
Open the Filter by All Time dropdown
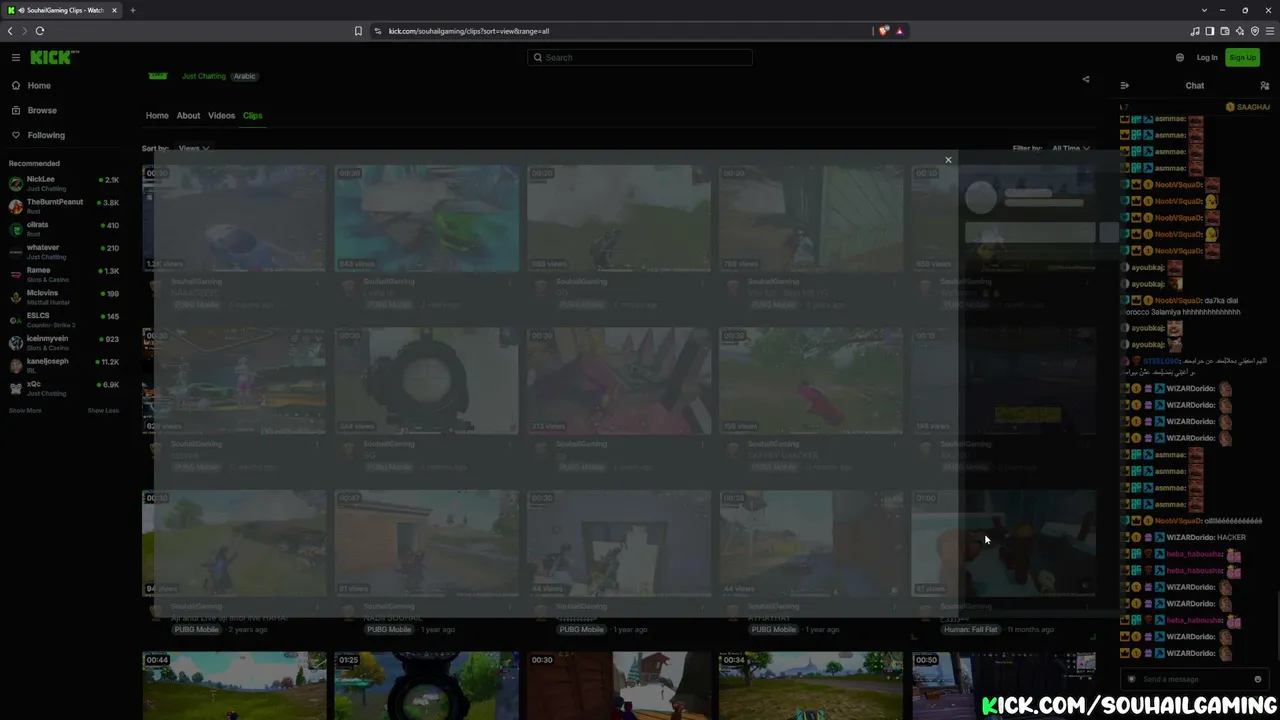coord(1071,149)
